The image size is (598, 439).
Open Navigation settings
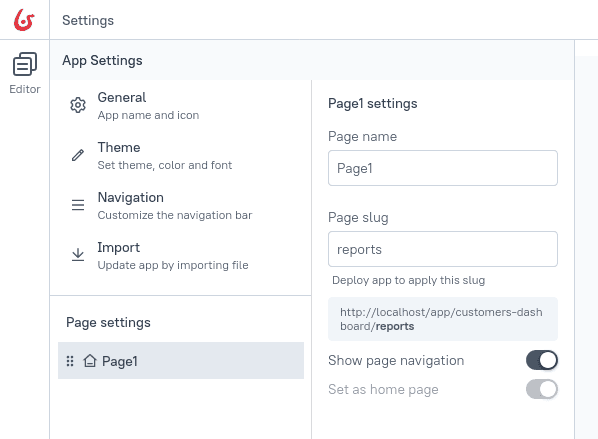(181, 205)
